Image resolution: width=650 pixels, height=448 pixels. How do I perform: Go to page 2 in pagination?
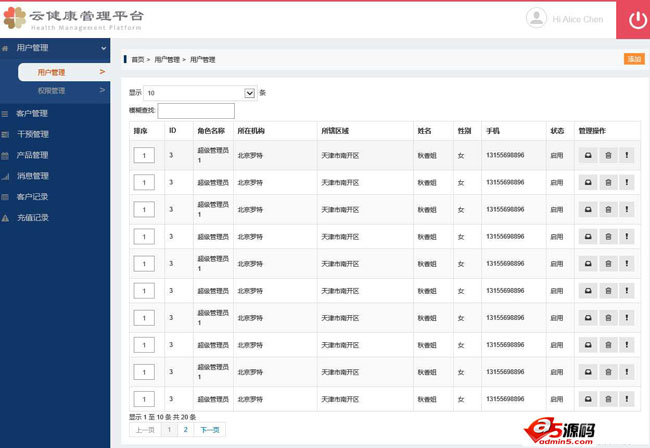point(185,429)
